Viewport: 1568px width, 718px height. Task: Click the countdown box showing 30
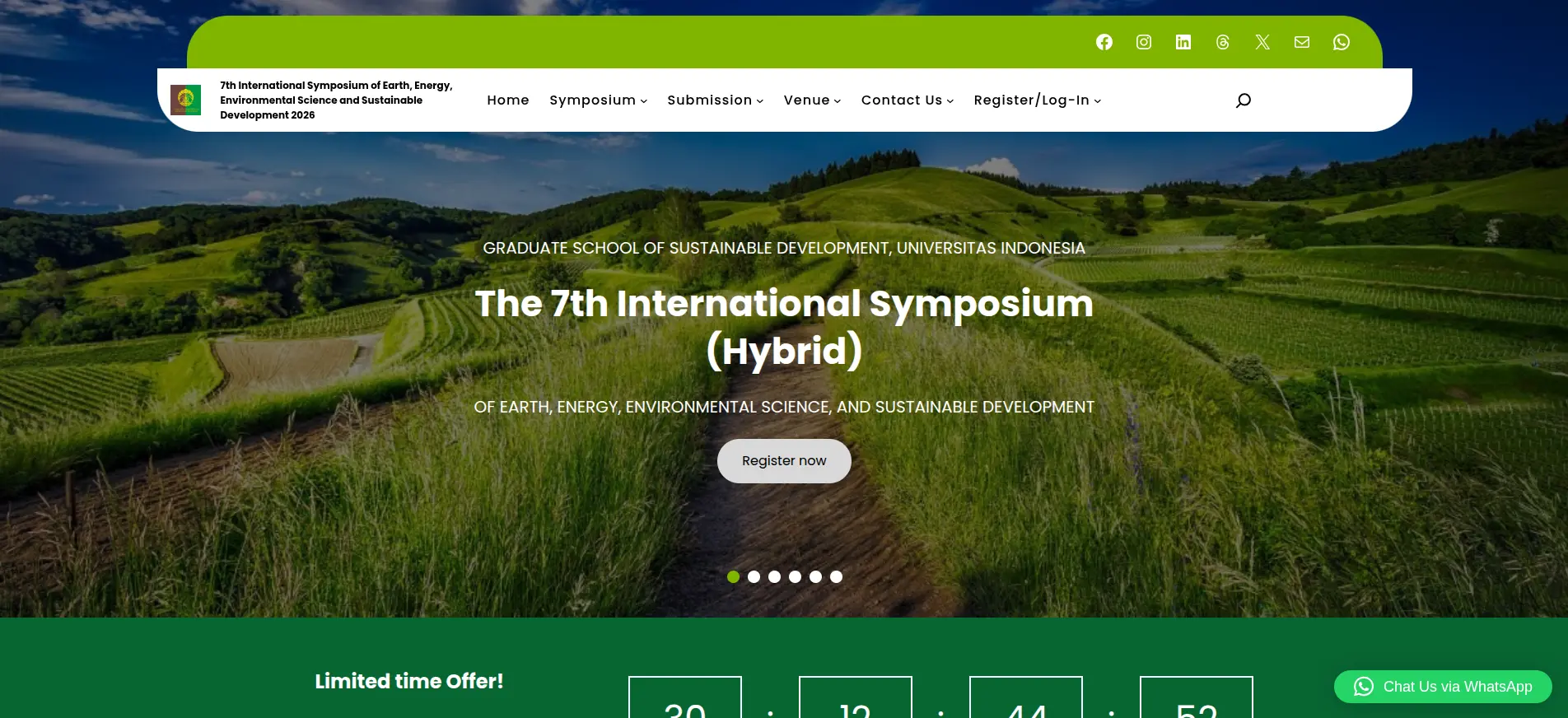point(685,697)
